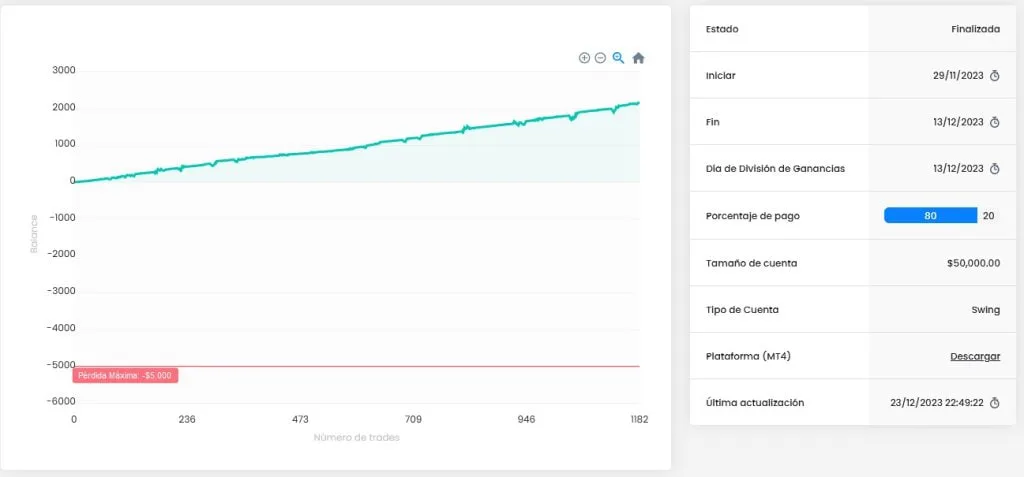Click the zoom in plus icon
The image size is (1024, 477).
(x=584, y=58)
